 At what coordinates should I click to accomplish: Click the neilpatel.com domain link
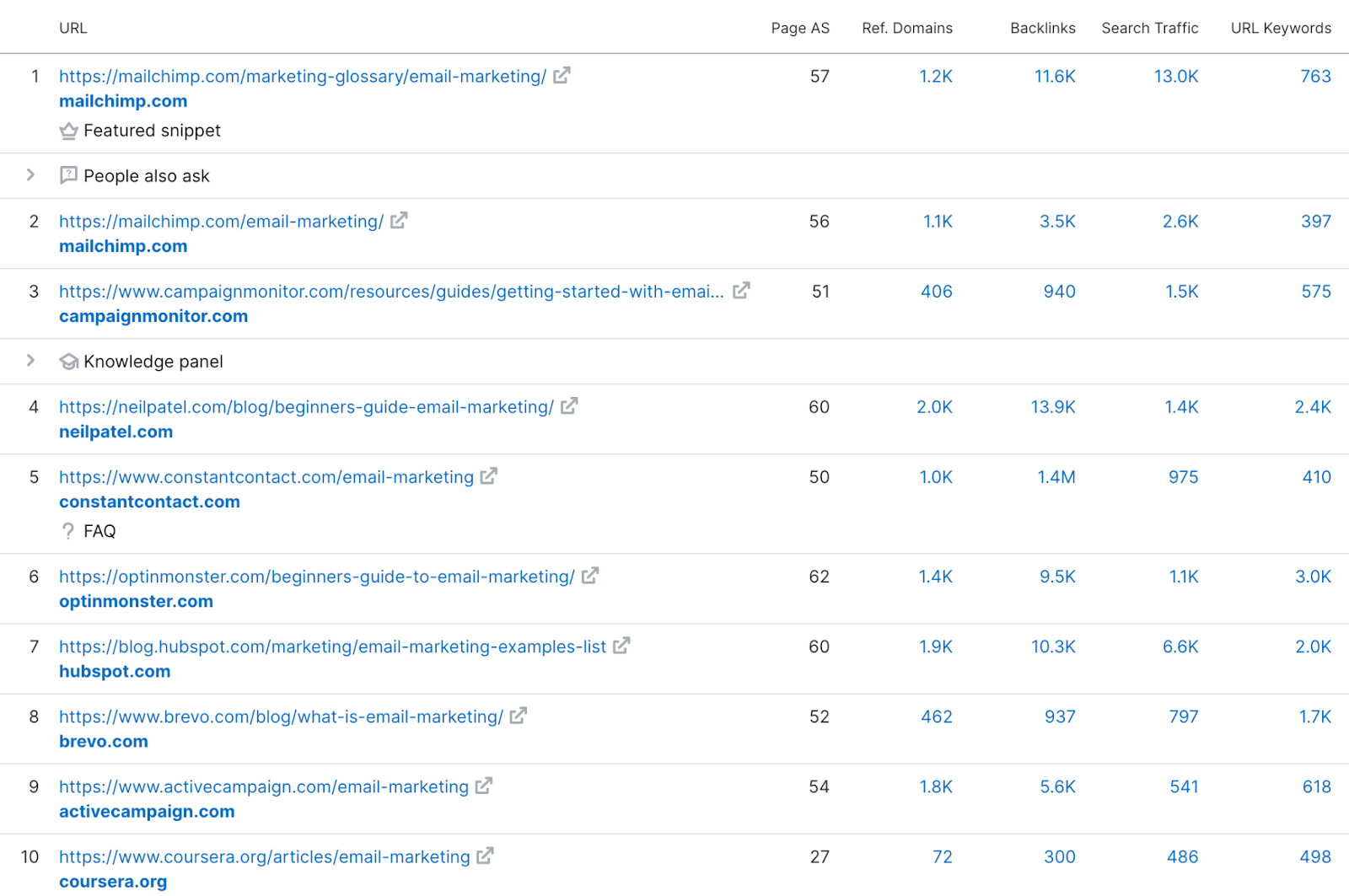[116, 432]
